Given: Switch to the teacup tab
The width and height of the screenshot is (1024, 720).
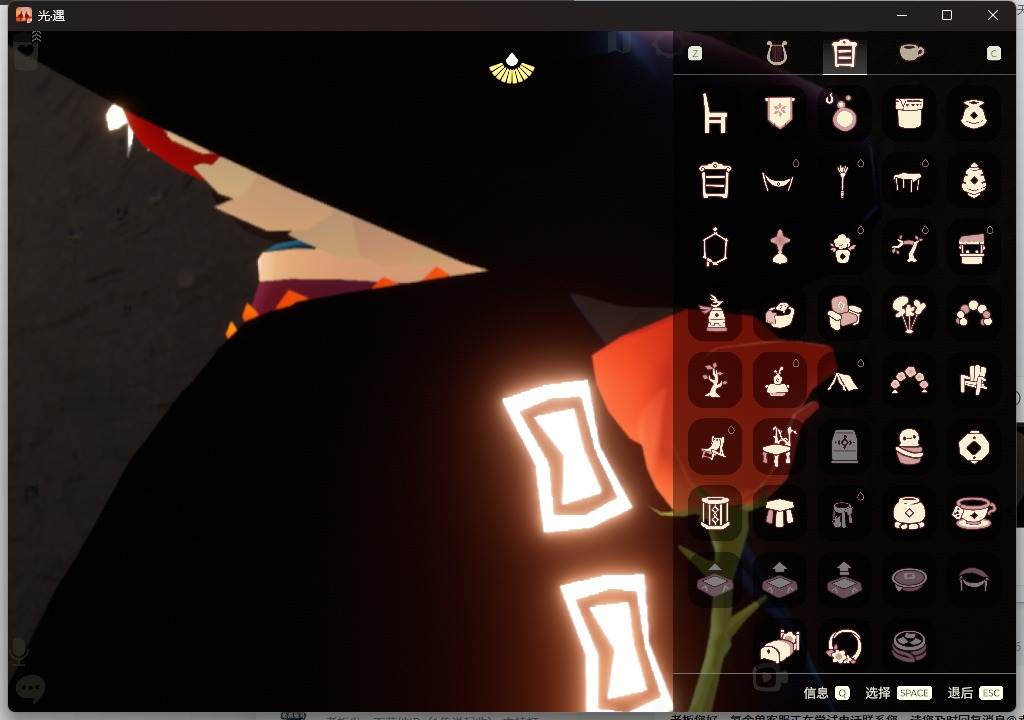Looking at the screenshot, I should (x=911, y=52).
